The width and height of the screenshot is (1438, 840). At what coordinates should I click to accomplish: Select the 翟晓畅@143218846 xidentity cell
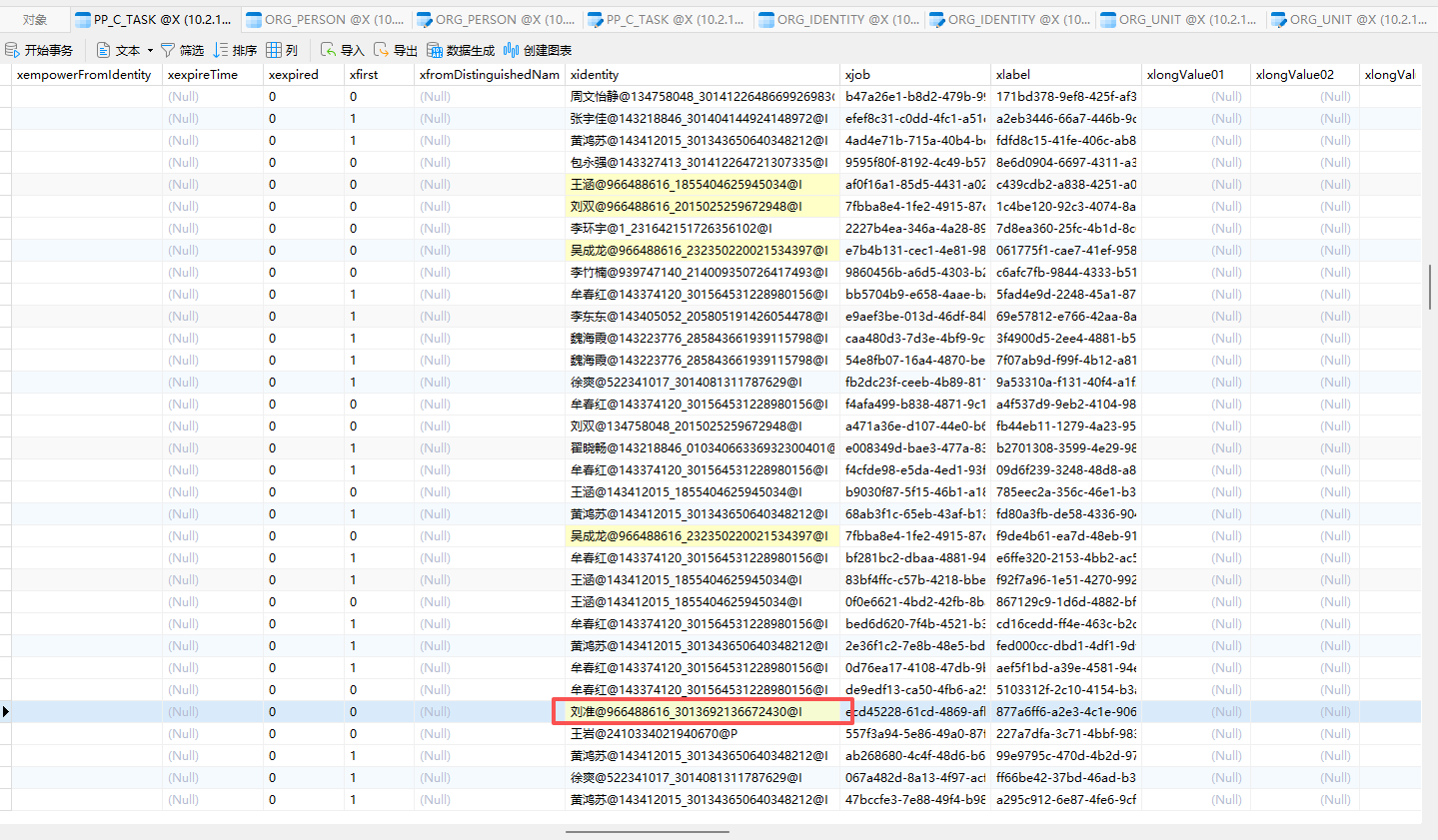tap(703, 448)
